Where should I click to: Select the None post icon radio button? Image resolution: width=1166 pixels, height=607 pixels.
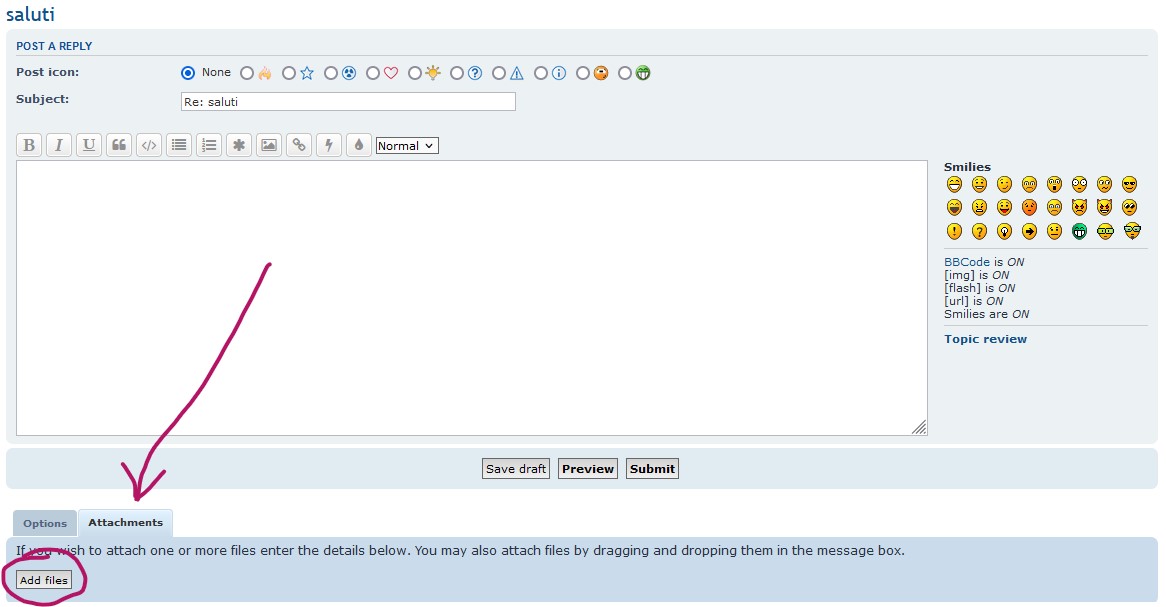[x=188, y=73]
